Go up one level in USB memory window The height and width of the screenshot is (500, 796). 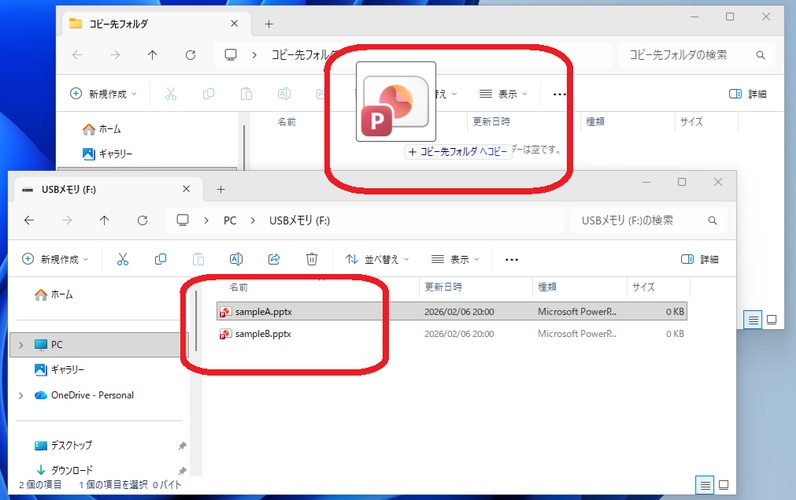coord(105,220)
